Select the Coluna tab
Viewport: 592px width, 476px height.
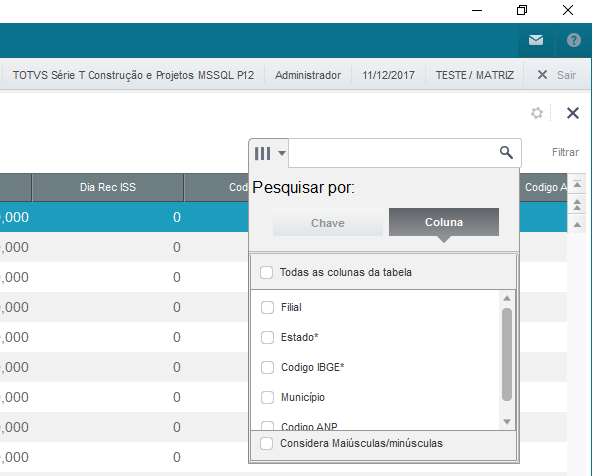click(x=444, y=222)
